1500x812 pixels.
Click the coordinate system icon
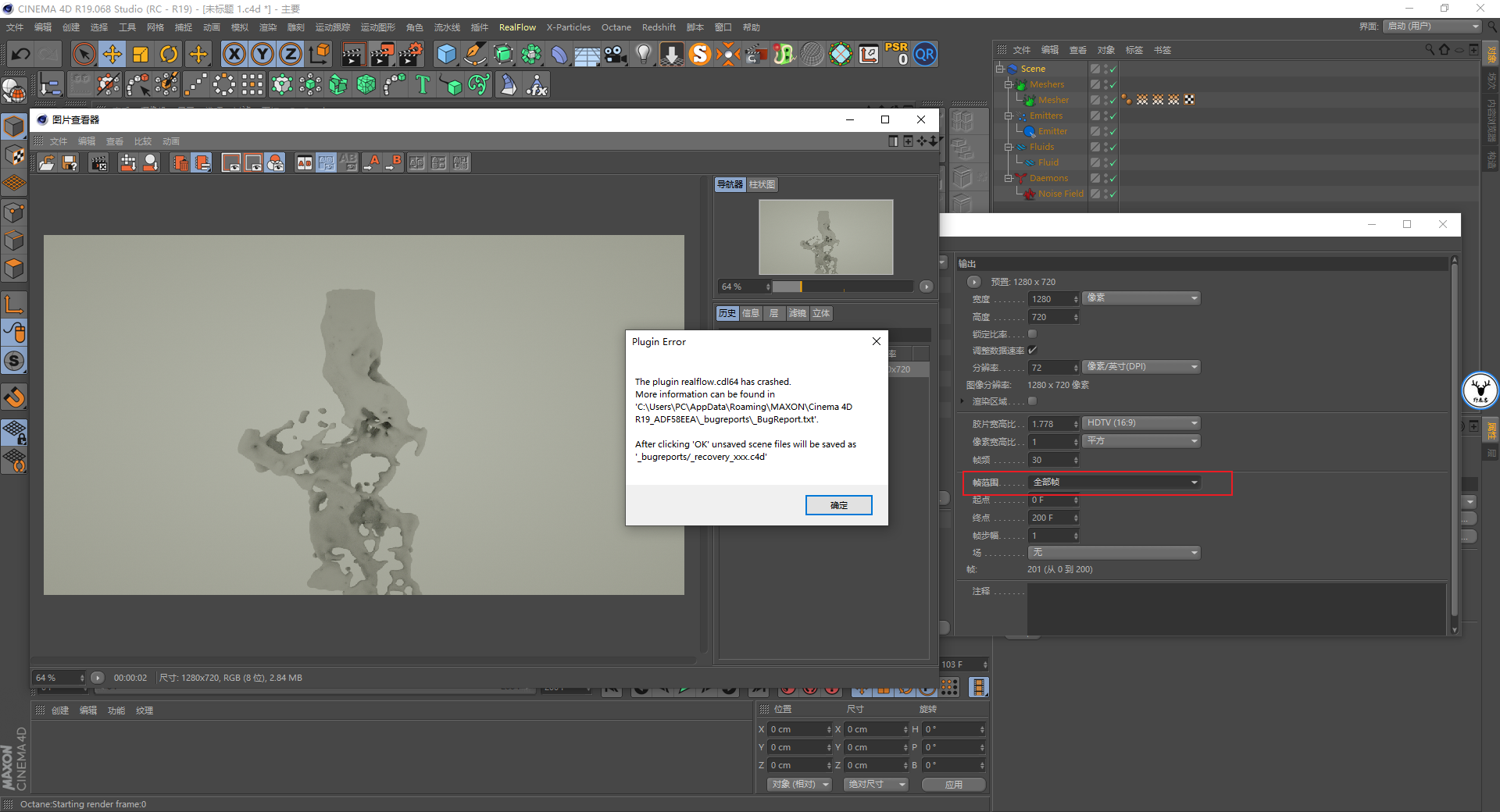320,54
